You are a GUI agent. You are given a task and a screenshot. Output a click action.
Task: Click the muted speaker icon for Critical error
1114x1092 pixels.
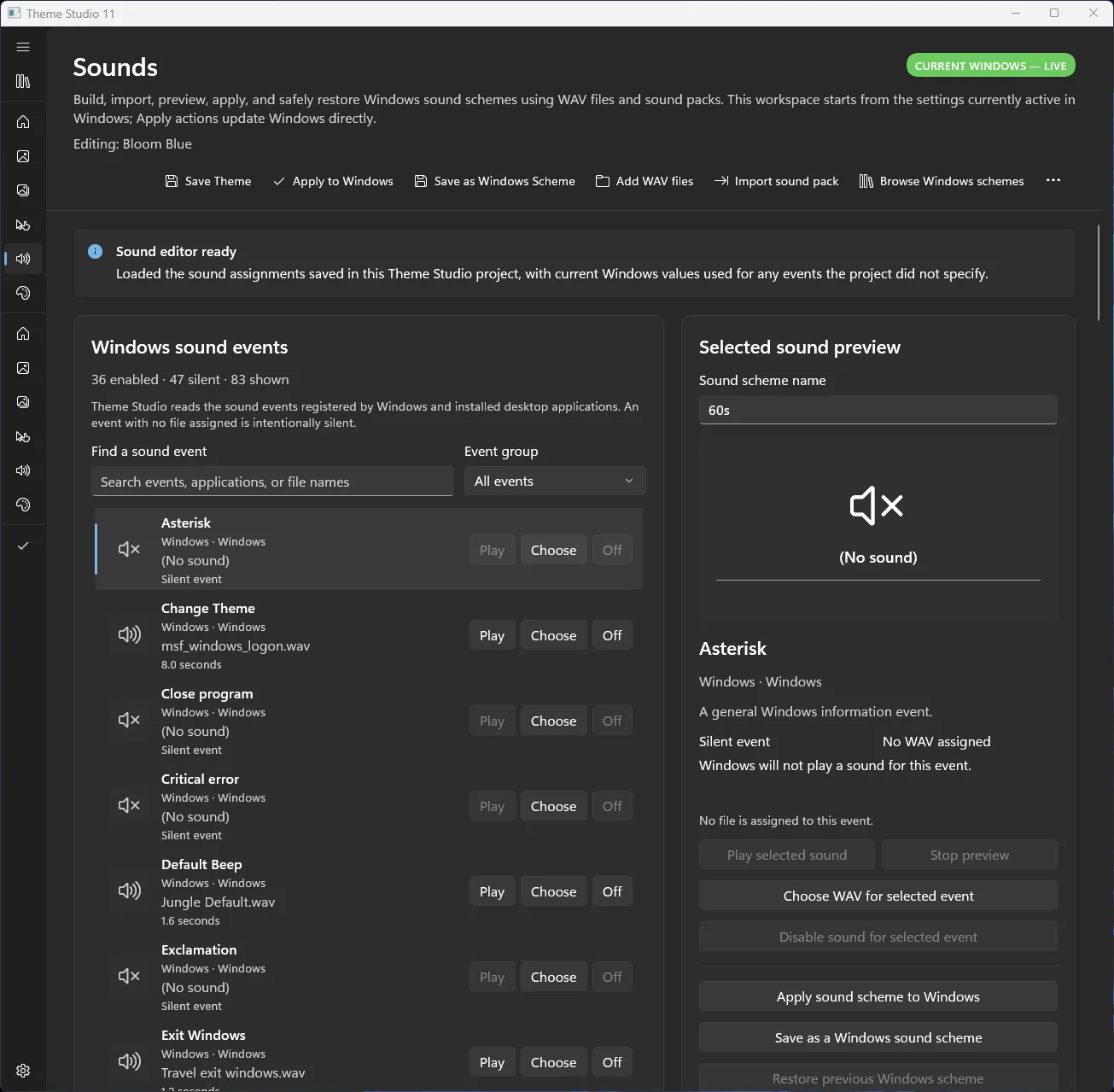pos(129,805)
